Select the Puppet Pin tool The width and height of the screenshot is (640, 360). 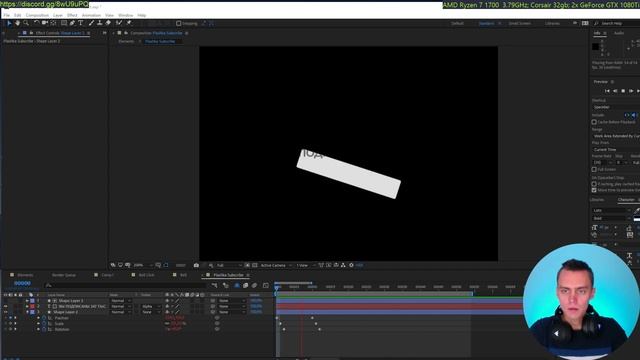[129, 23]
